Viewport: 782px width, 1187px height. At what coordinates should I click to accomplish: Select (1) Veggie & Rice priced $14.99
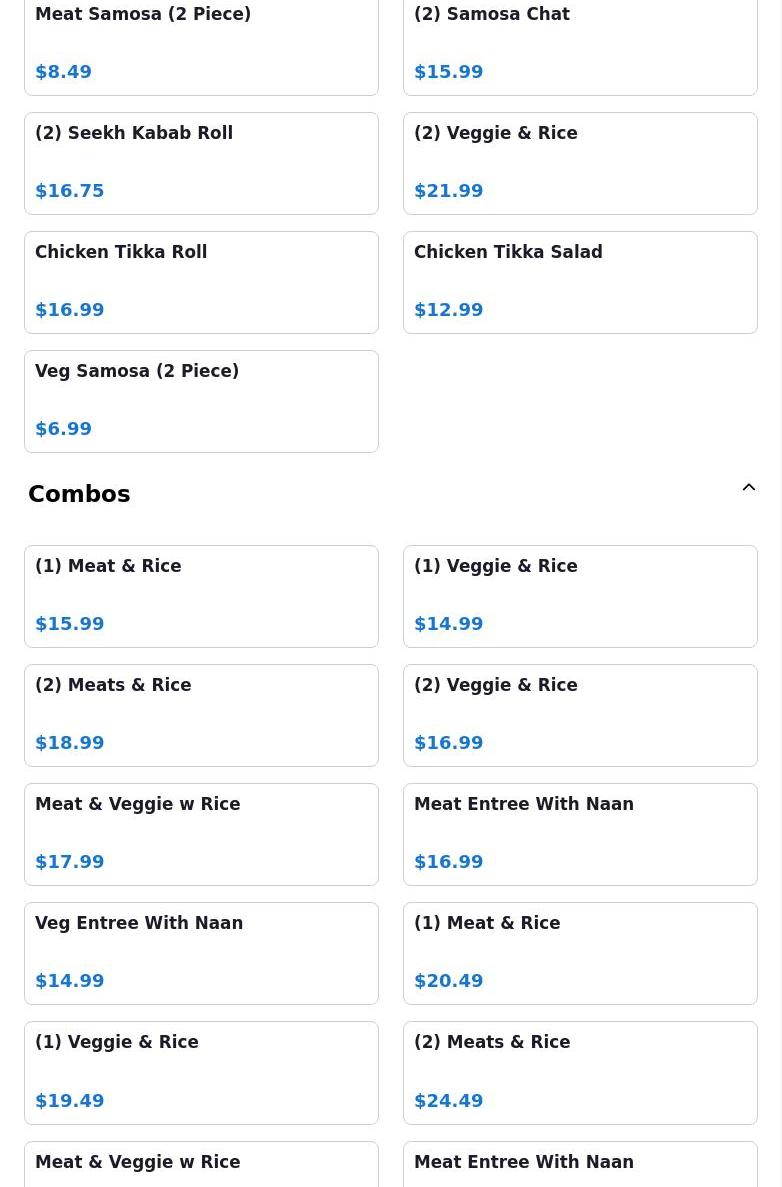[x=580, y=597]
